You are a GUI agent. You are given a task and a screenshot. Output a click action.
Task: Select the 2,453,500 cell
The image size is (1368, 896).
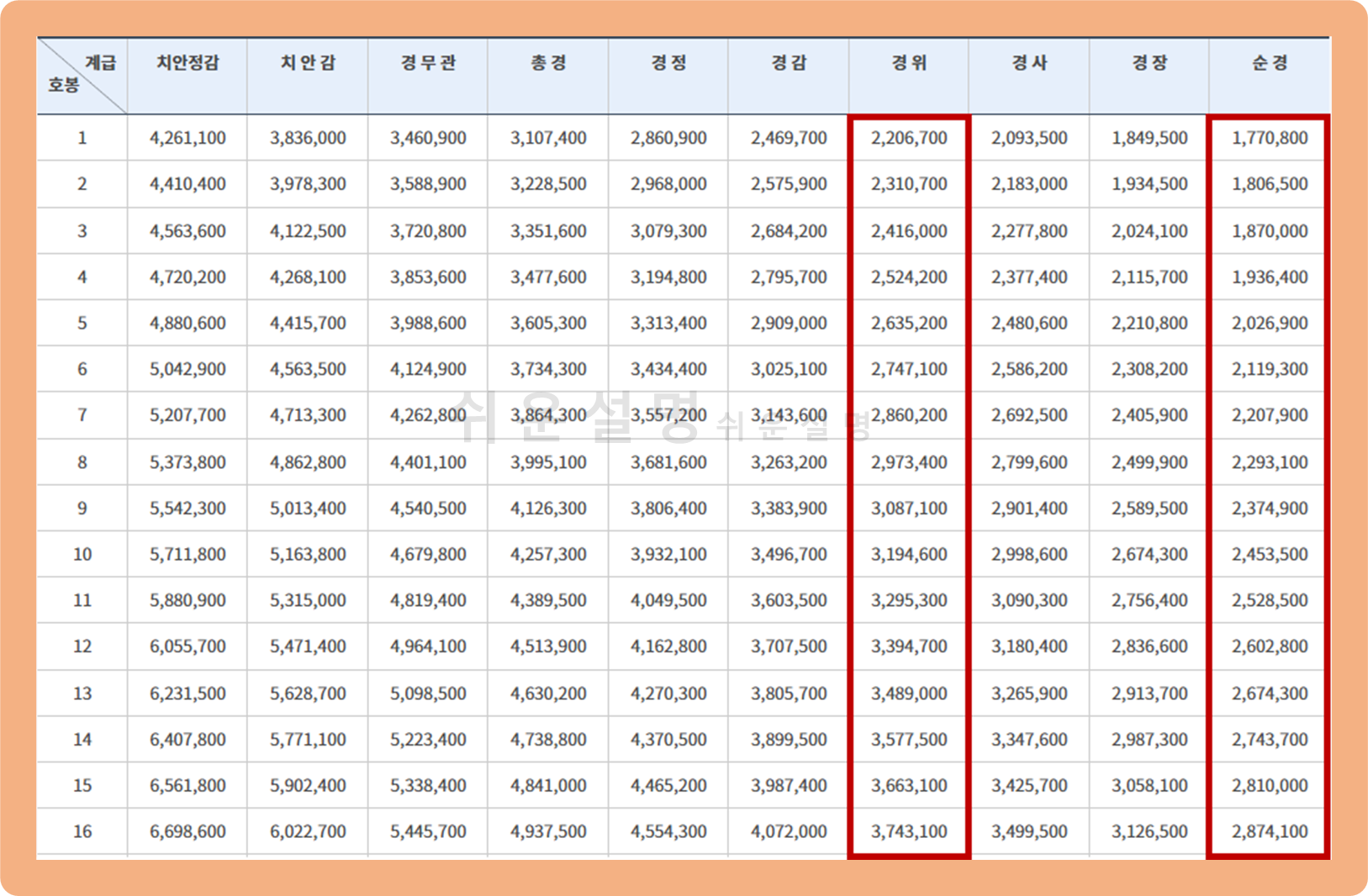pos(1270,555)
